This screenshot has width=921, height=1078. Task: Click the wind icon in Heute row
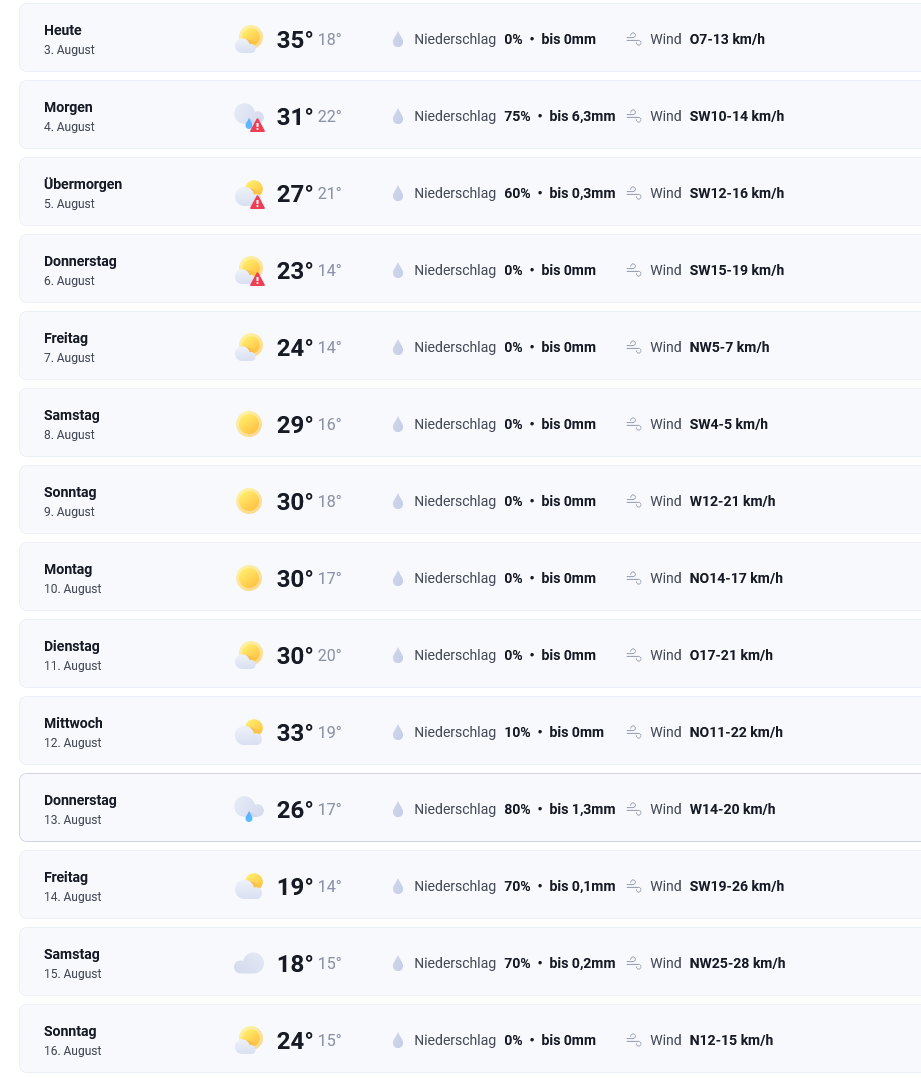click(634, 39)
